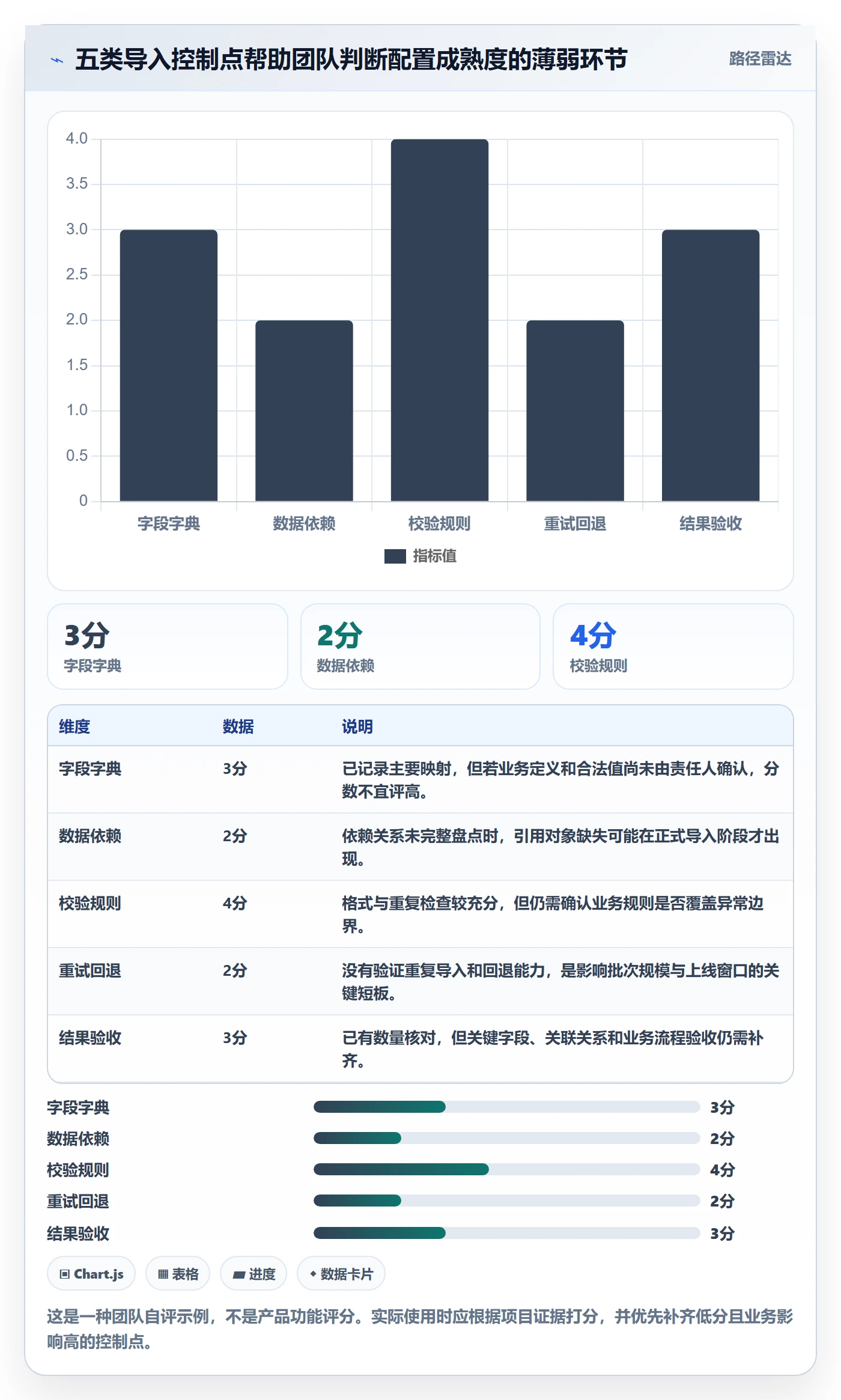The width and height of the screenshot is (841, 1400).
Task: Click the 校验规则 progress bar
Action: coord(507,1169)
